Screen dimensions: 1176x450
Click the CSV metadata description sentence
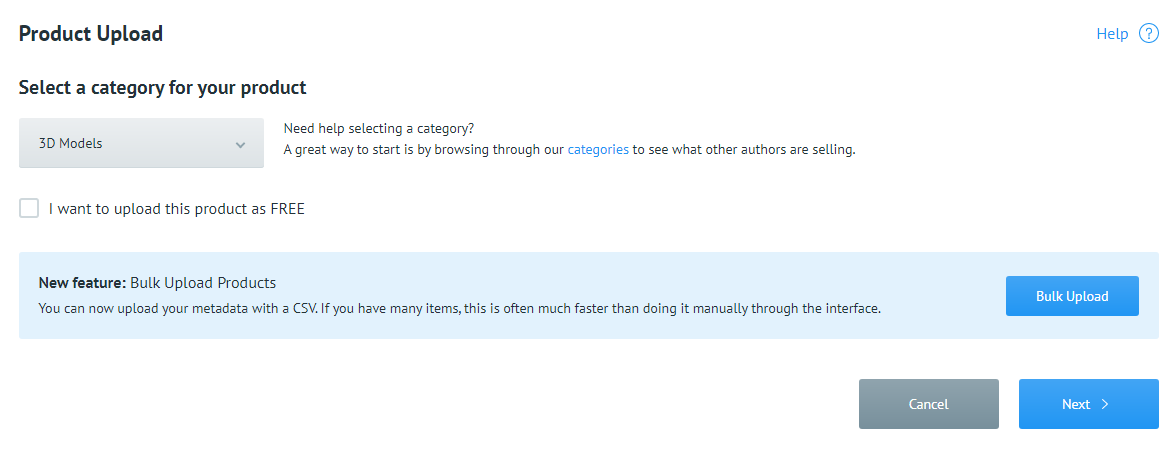[459, 308]
